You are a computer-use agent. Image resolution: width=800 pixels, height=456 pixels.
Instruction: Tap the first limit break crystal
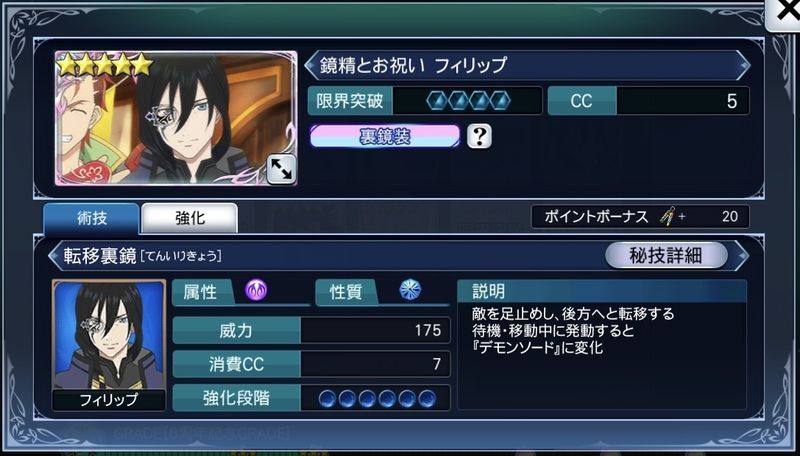(437, 101)
